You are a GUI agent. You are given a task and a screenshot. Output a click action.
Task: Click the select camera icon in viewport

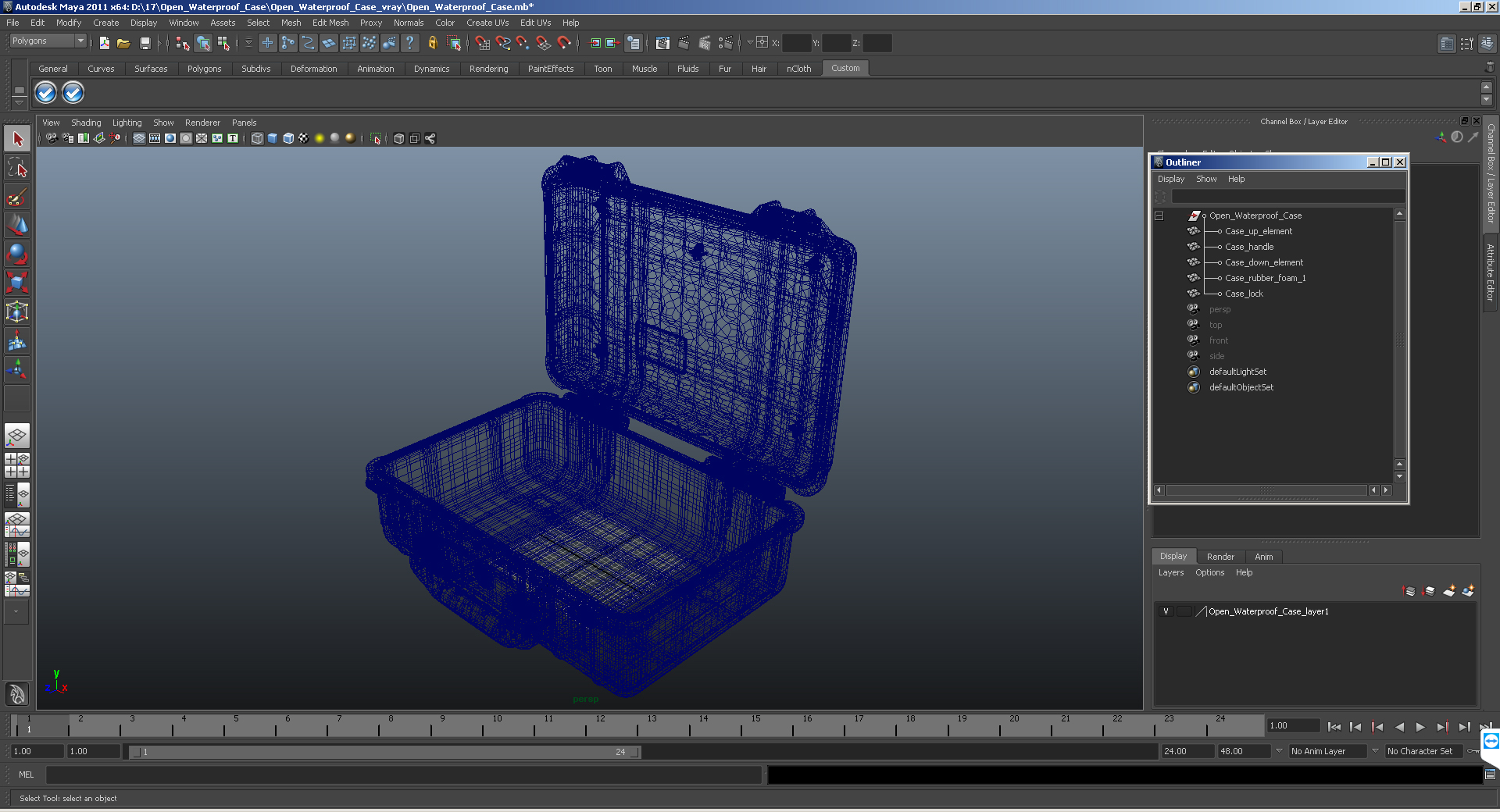[52, 138]
